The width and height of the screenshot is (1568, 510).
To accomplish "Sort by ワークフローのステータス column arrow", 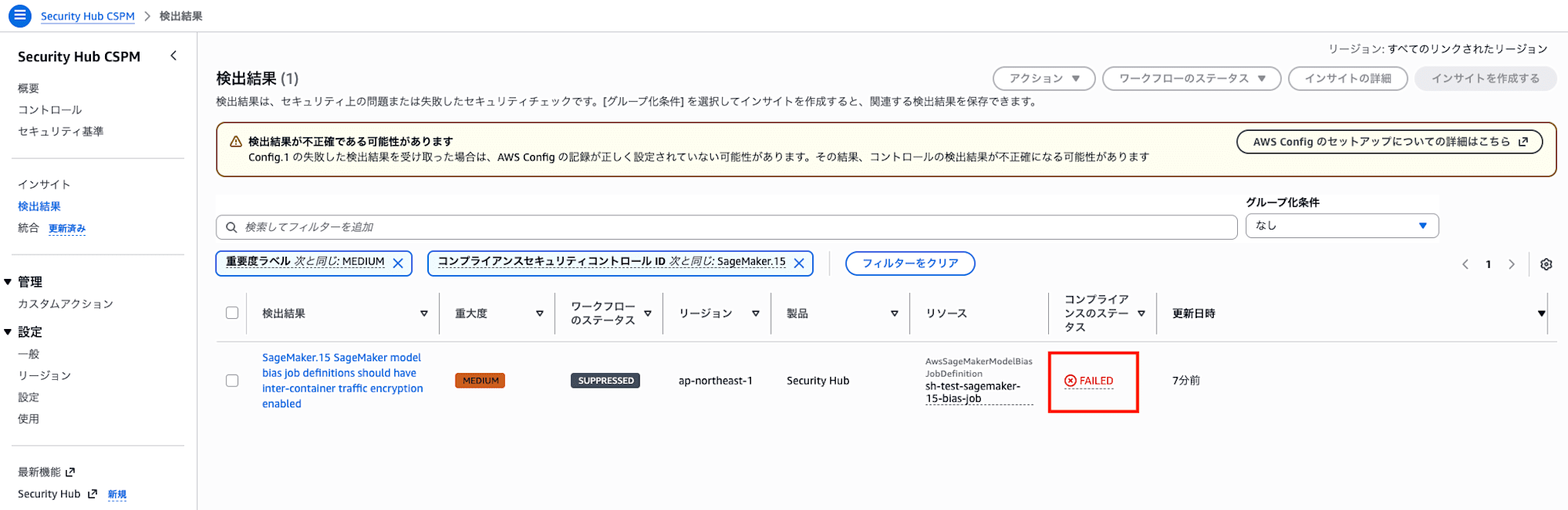I will click(x=648, y=313).
